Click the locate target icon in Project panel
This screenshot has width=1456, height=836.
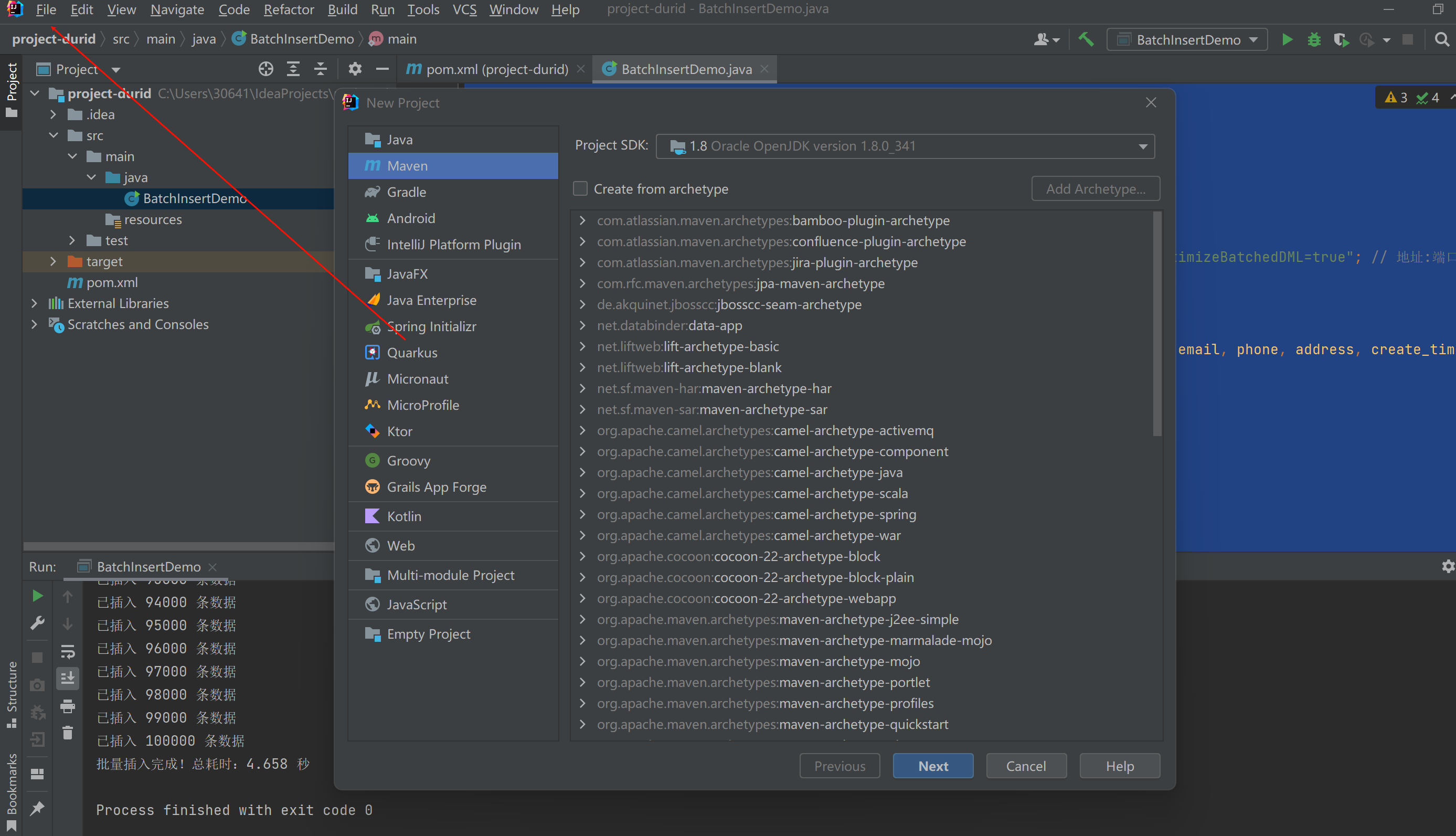pos(265,69)
